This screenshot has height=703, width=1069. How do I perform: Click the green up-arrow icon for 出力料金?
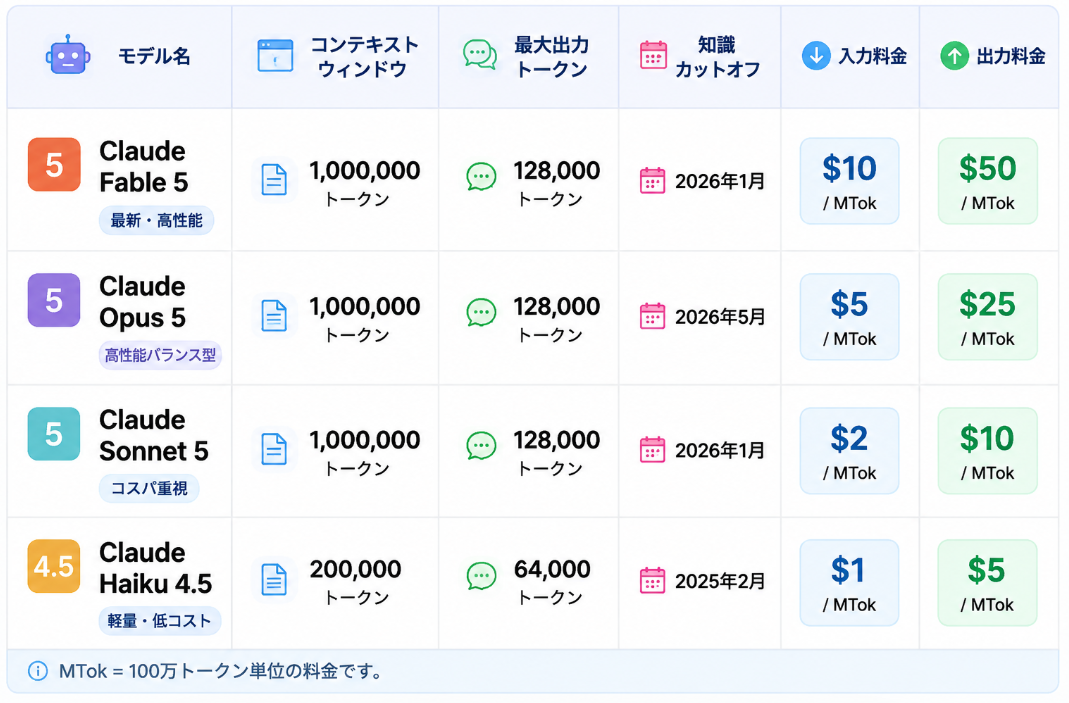click(954, 56)
